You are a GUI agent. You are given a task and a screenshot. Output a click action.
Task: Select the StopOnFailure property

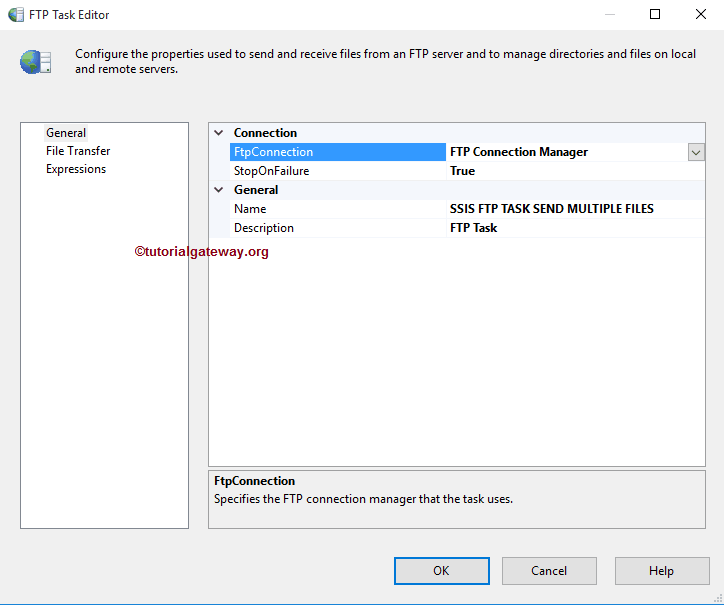pos(272,171)
